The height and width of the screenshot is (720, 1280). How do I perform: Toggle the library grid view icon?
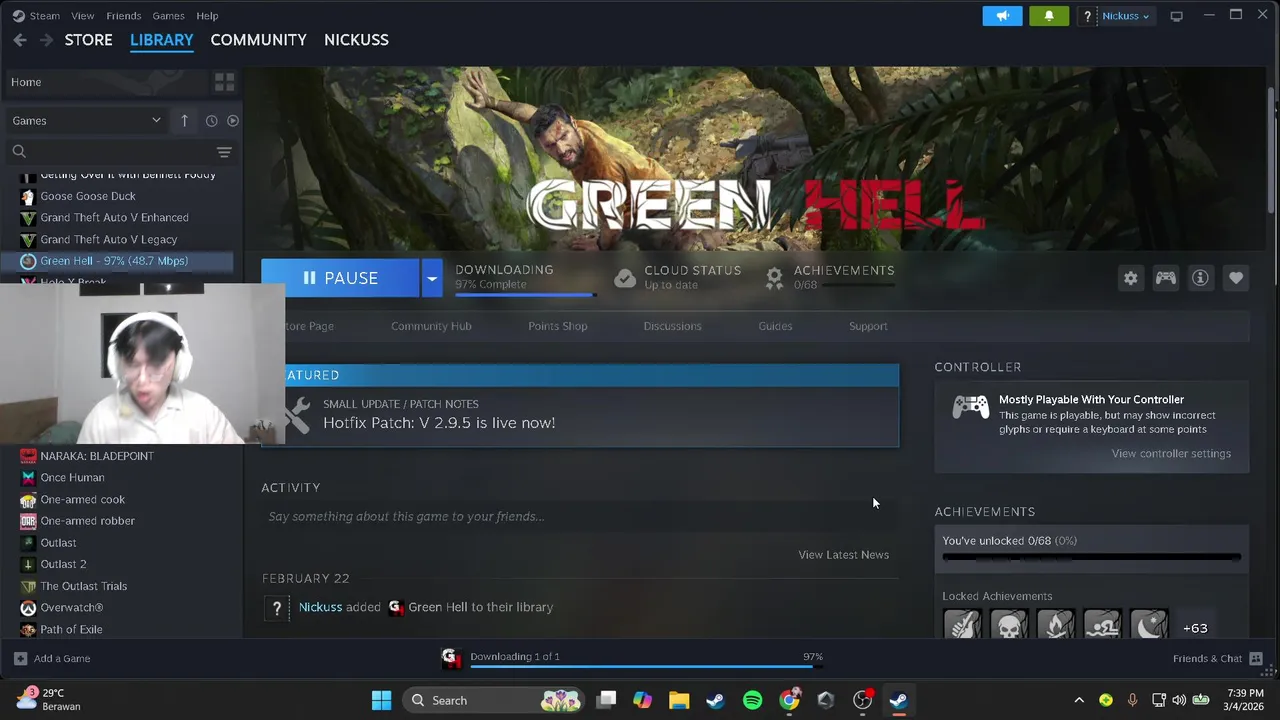point(224,82)
